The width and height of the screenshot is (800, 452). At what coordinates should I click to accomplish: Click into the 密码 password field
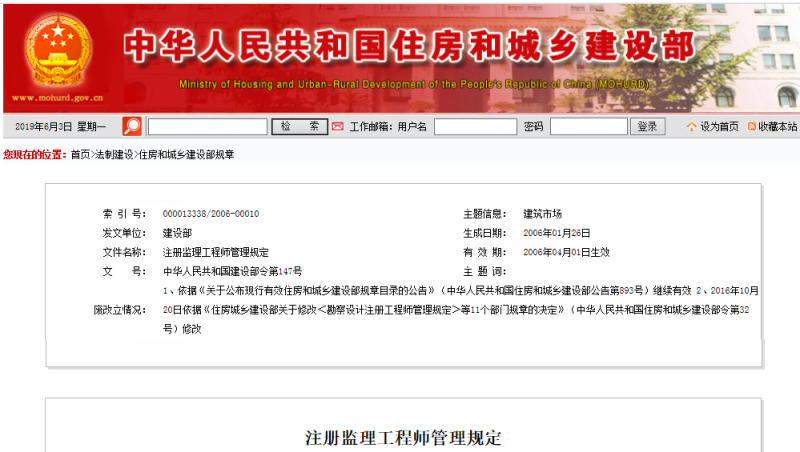(588, 127)
